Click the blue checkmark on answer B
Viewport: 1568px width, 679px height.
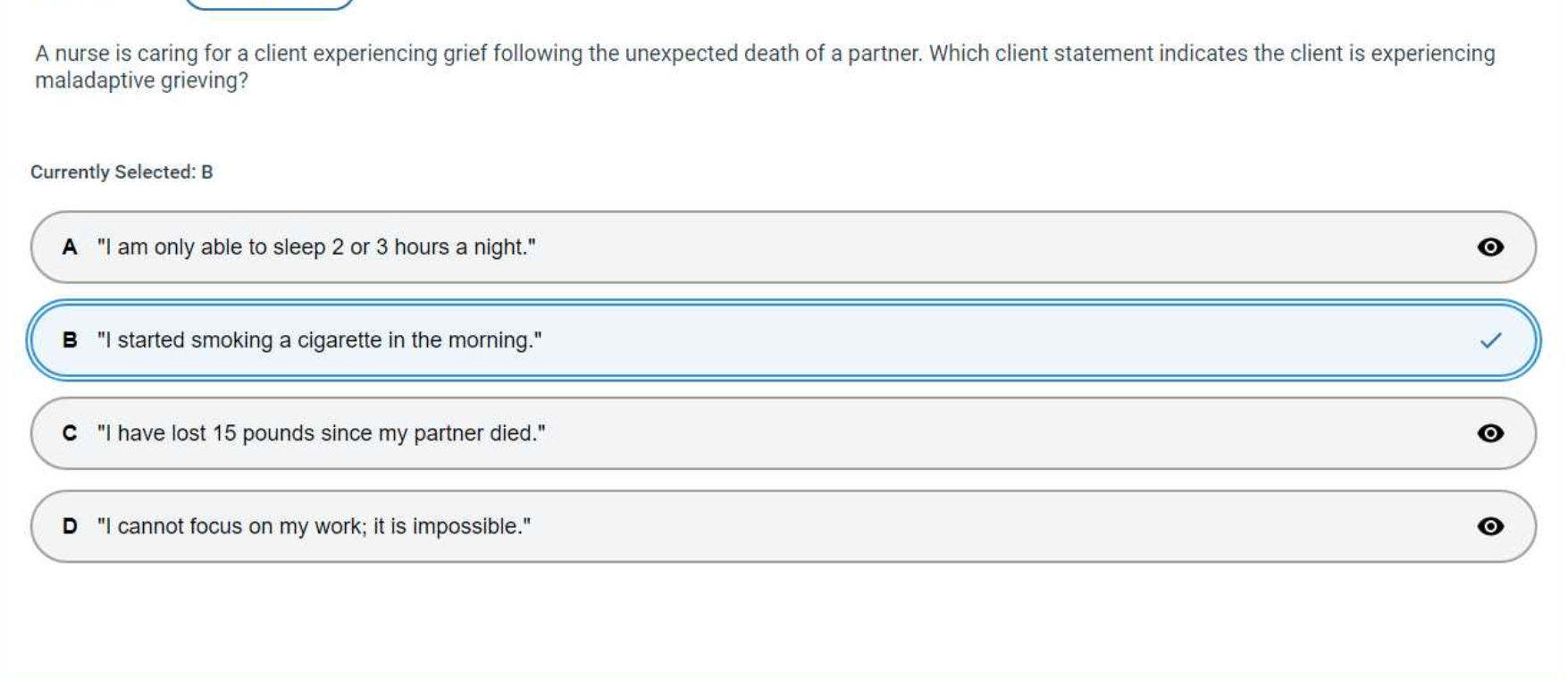click(x=1490, y=340)
